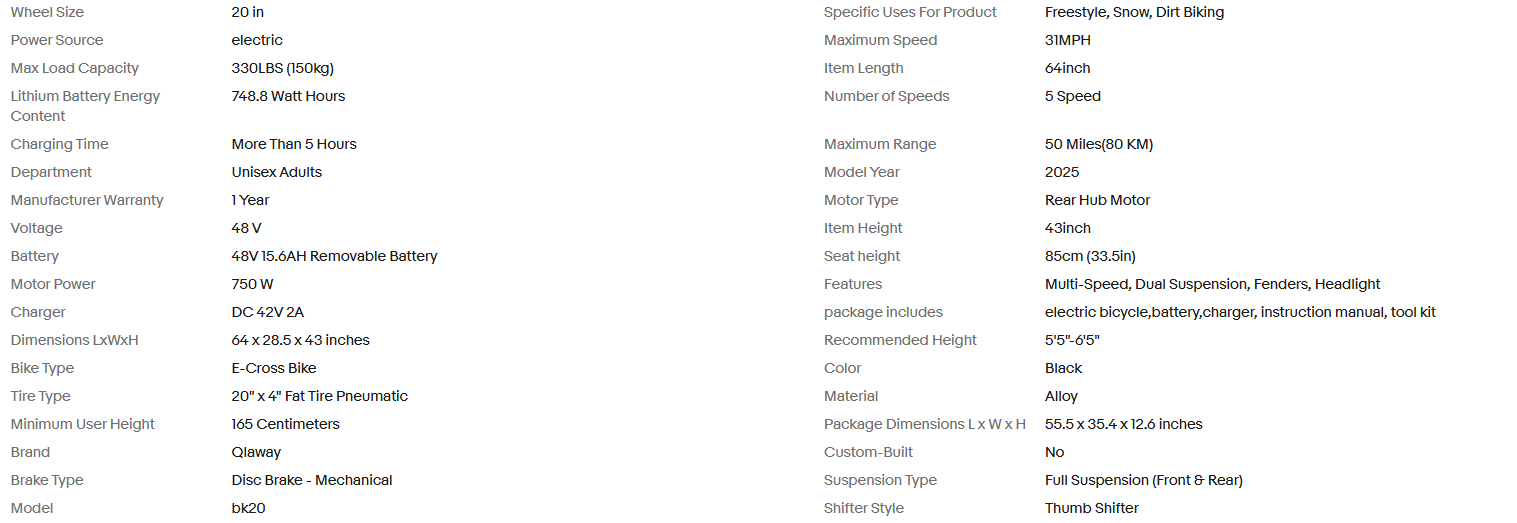
Task: Click the "Specific Uses For Product" label
Action: tap(910, 13)
